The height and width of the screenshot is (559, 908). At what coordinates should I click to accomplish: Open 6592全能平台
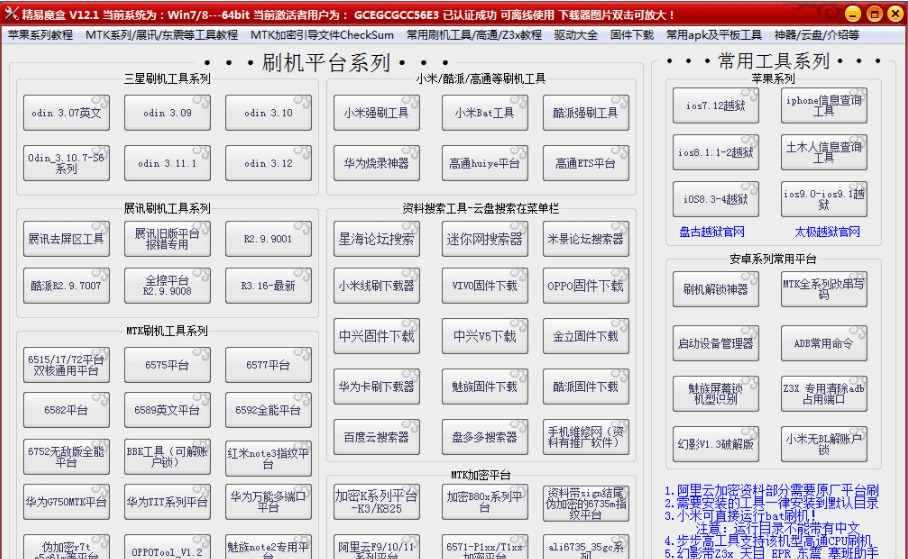pos(268,410)
